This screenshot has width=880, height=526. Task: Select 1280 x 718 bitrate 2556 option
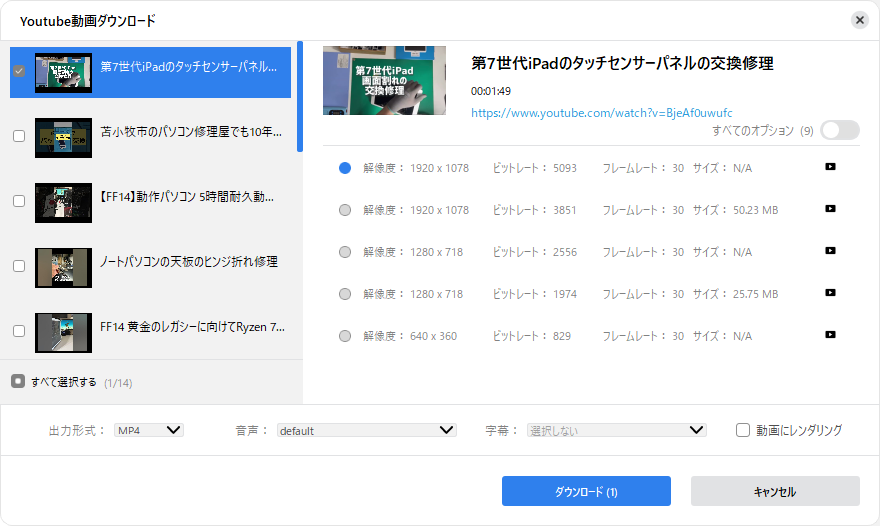345,252
